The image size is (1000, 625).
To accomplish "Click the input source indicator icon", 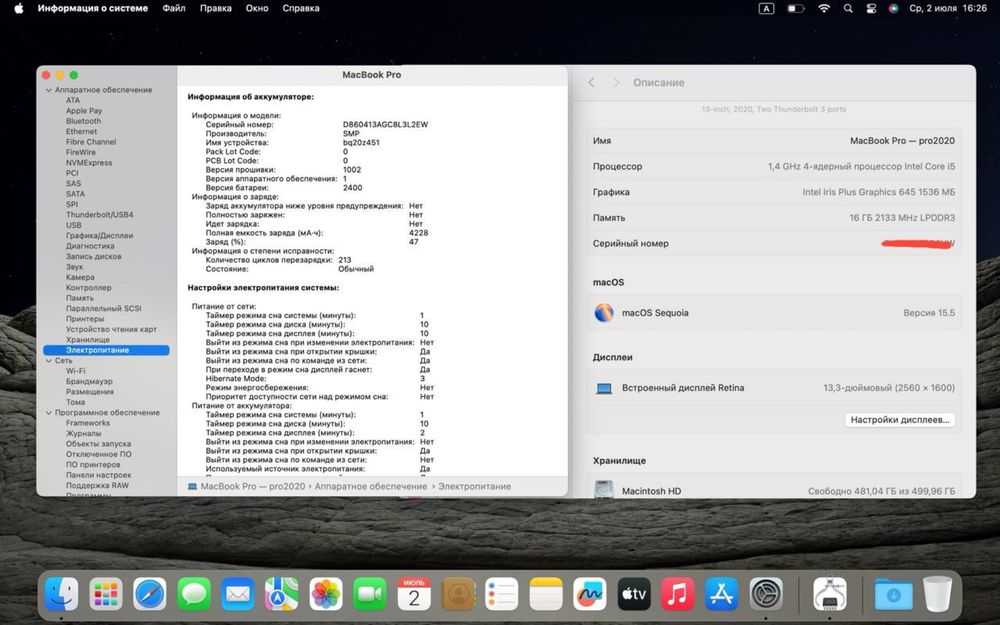I will point(766,8).
